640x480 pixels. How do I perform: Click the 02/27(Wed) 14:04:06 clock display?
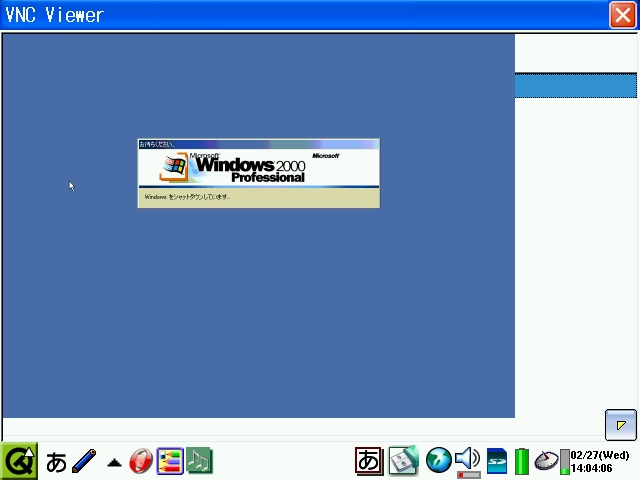click(x=600, y=462)
